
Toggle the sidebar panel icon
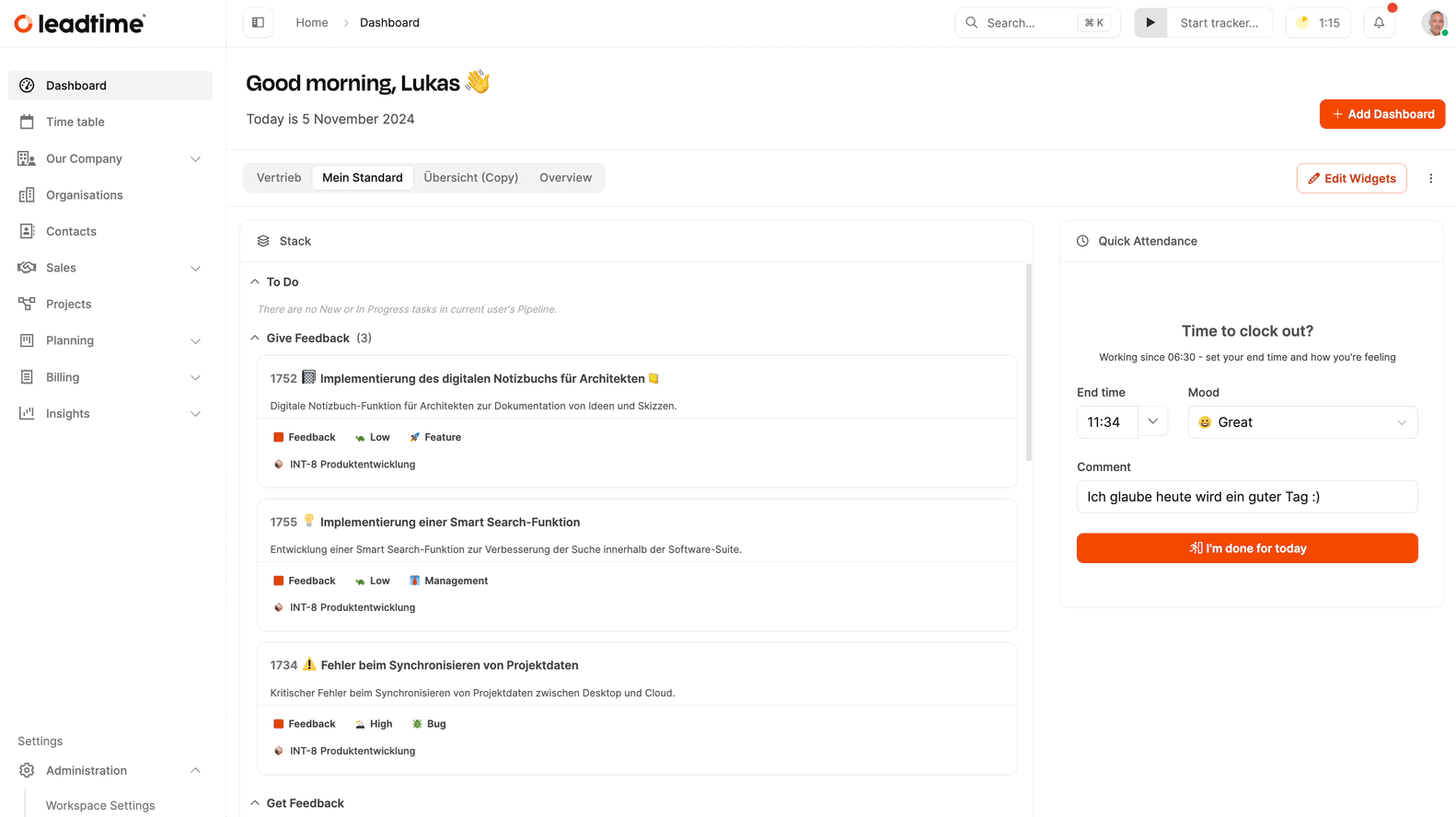point(258,23)
